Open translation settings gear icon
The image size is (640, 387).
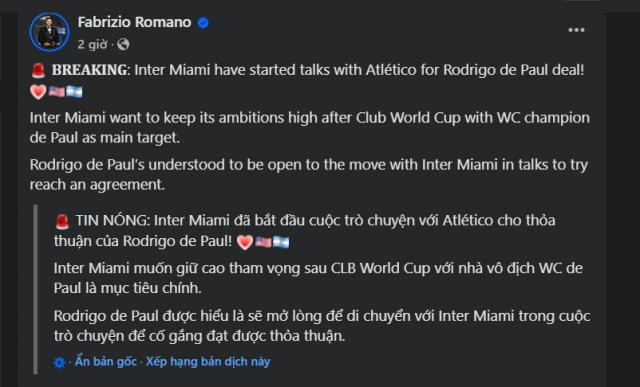[60, 362]
